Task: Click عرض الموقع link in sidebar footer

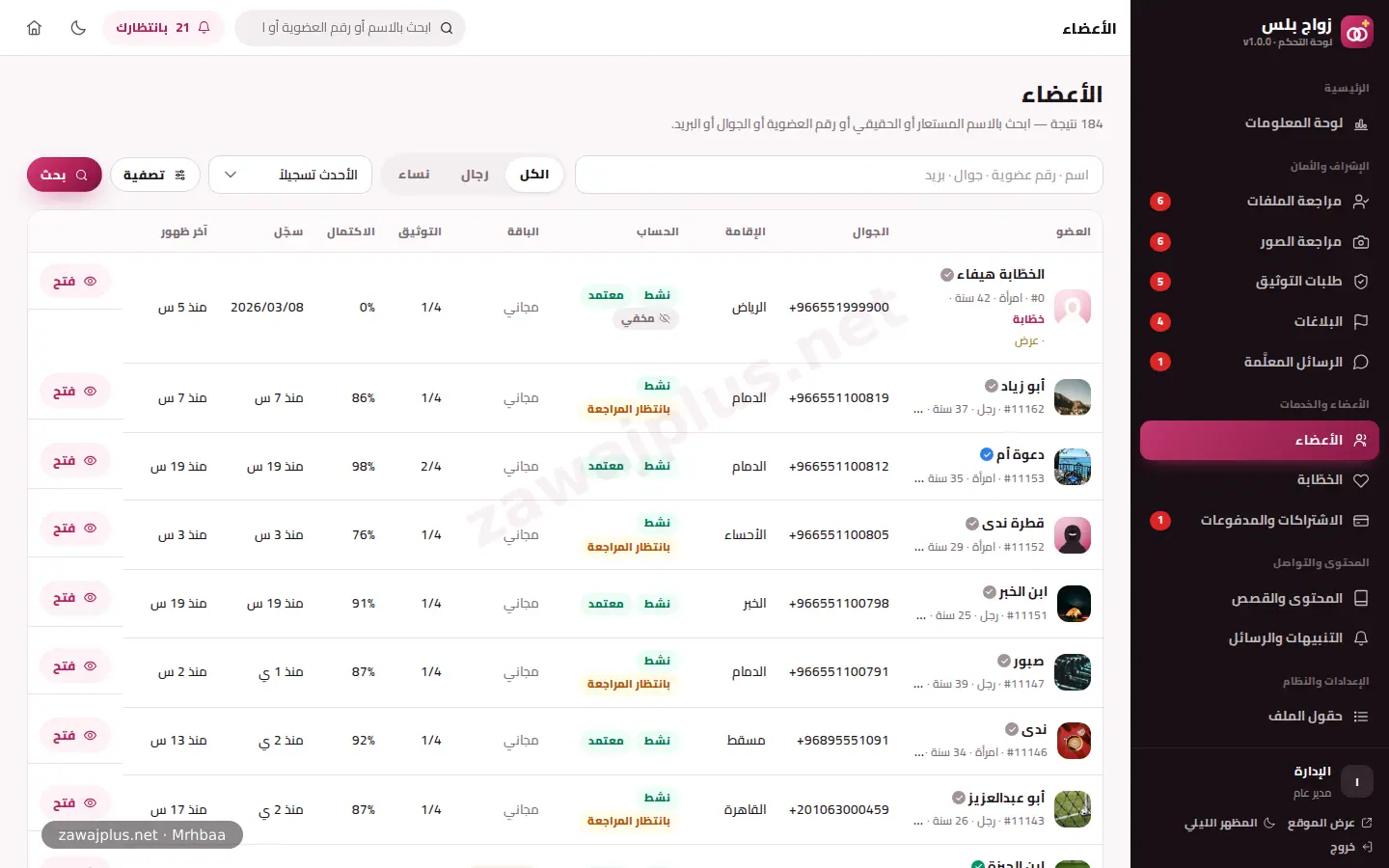Action: (1329, 823)
